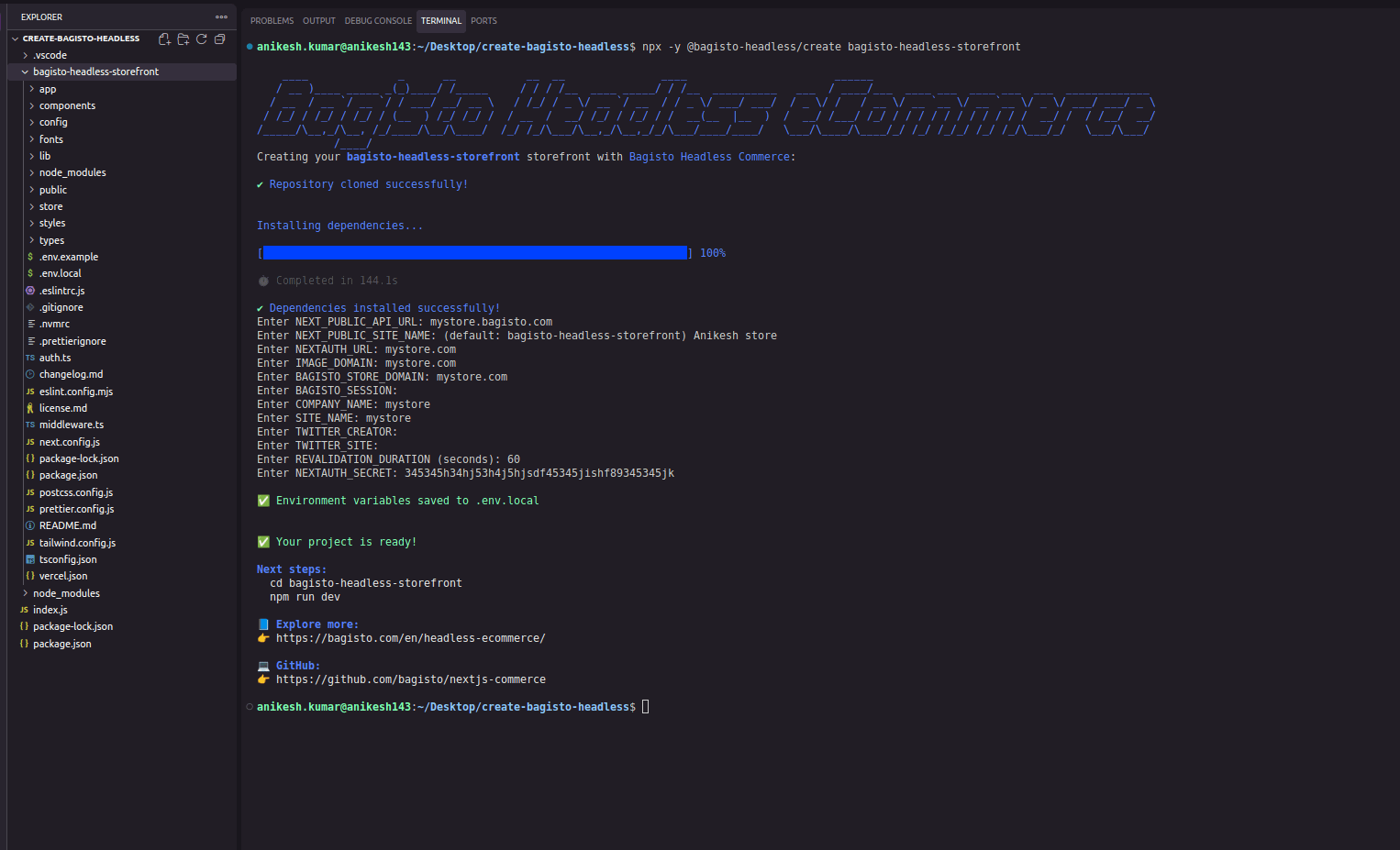Click the New File icon in Explorer
1400x850 pixels.
(x=164, y=39)
